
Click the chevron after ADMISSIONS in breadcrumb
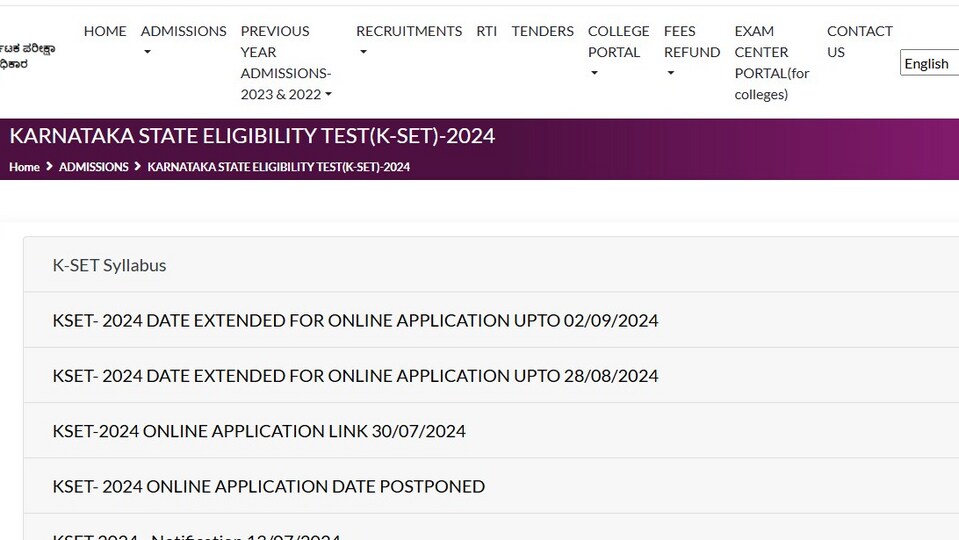click(138, 166)
